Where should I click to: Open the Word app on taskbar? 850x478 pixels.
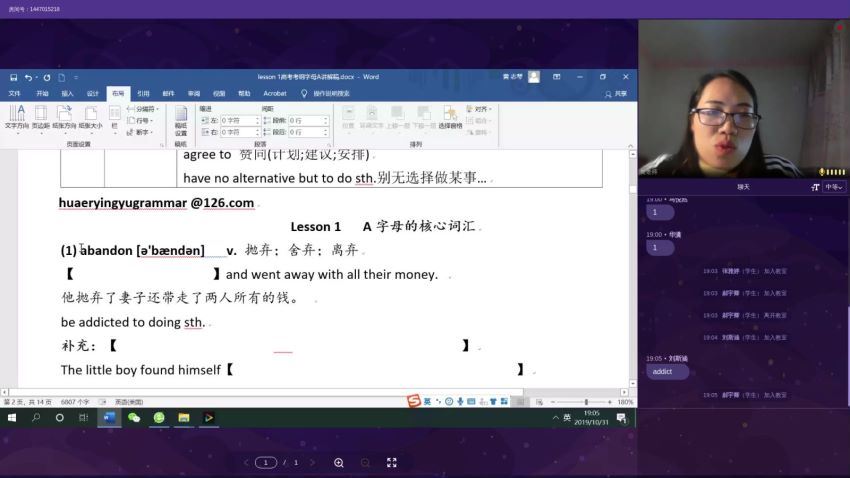point(109,417)
